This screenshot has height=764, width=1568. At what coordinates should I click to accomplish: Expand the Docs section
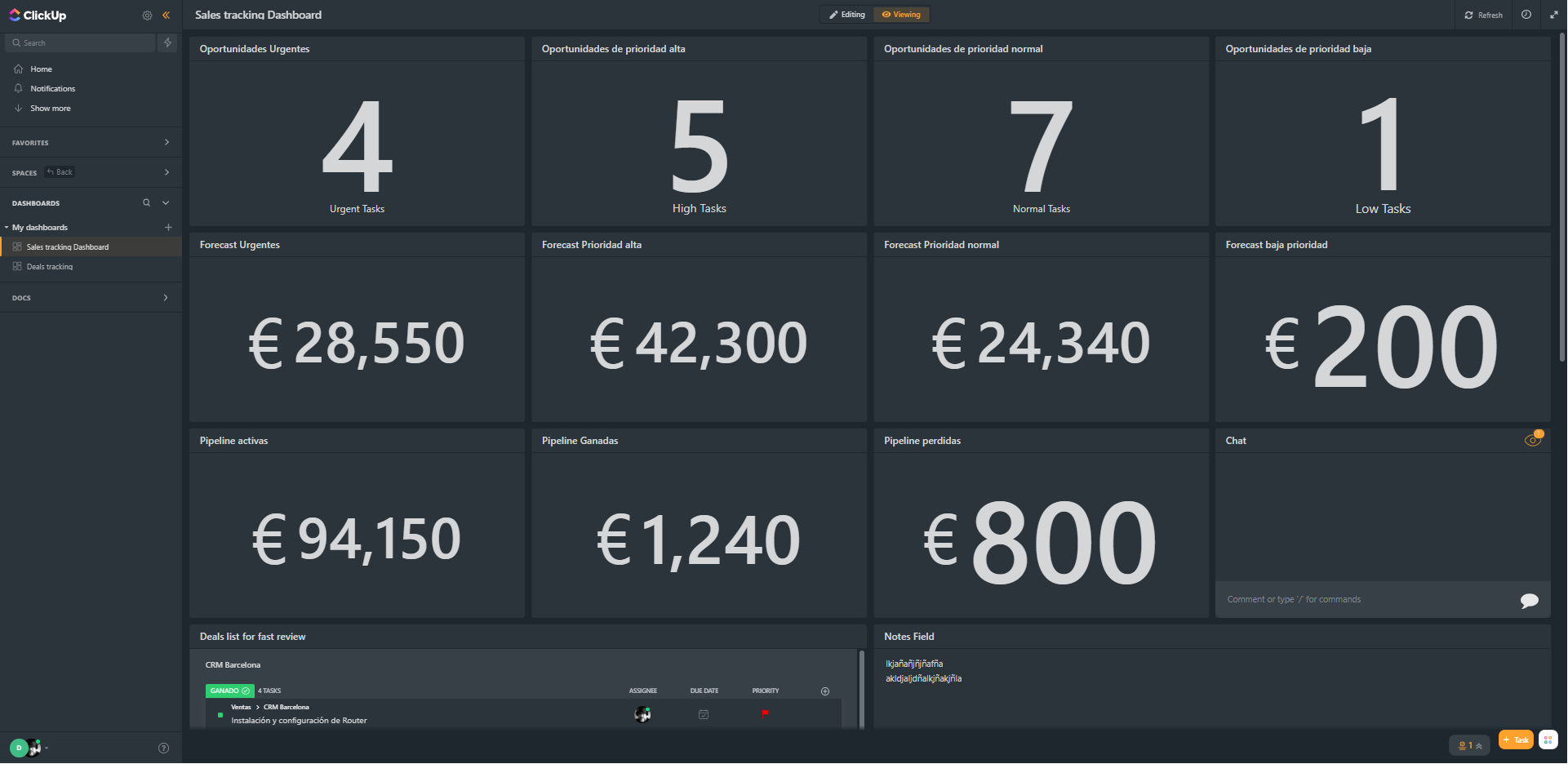tap(166, 298)
